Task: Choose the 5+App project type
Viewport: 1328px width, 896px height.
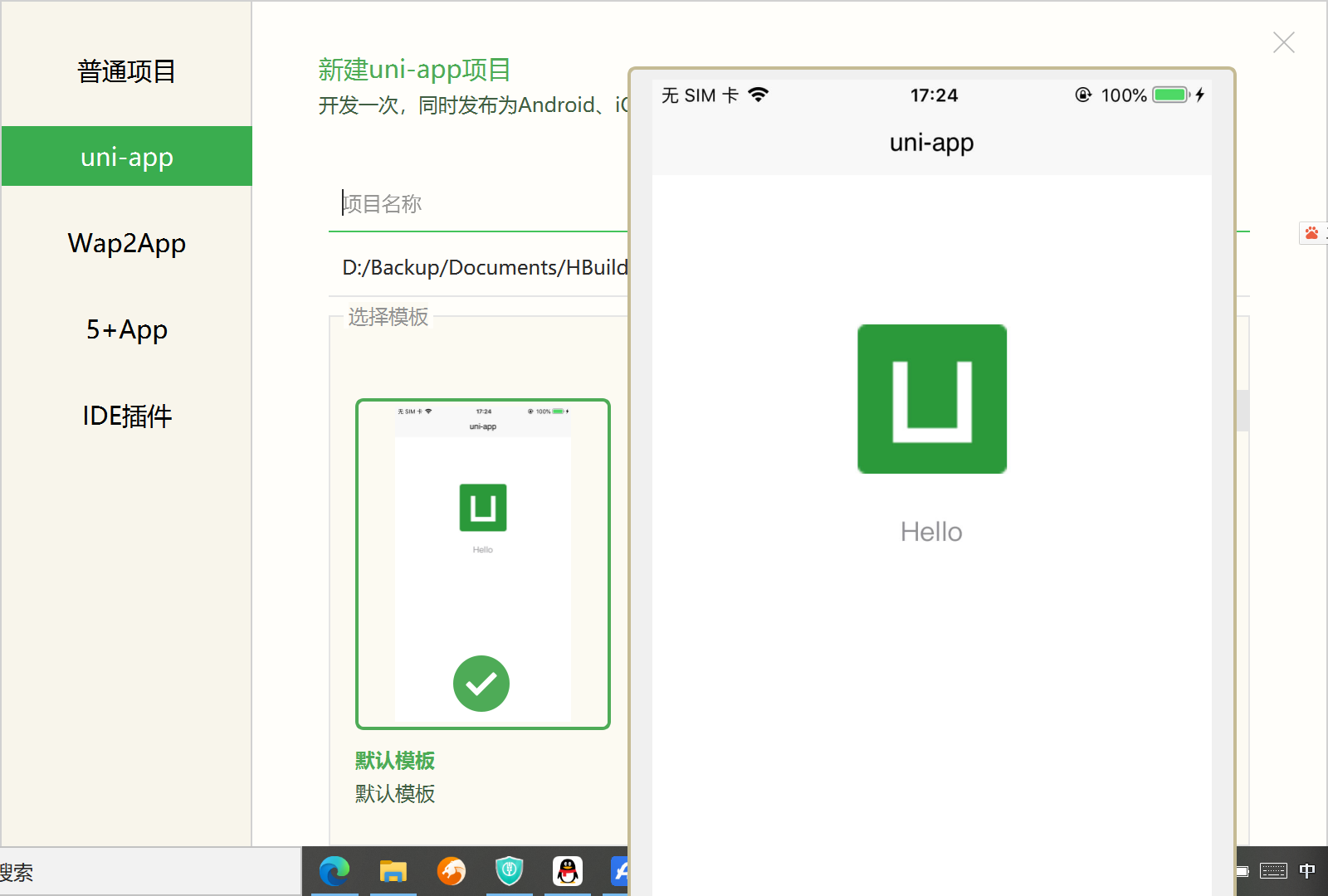Action: tap(126, 329)
